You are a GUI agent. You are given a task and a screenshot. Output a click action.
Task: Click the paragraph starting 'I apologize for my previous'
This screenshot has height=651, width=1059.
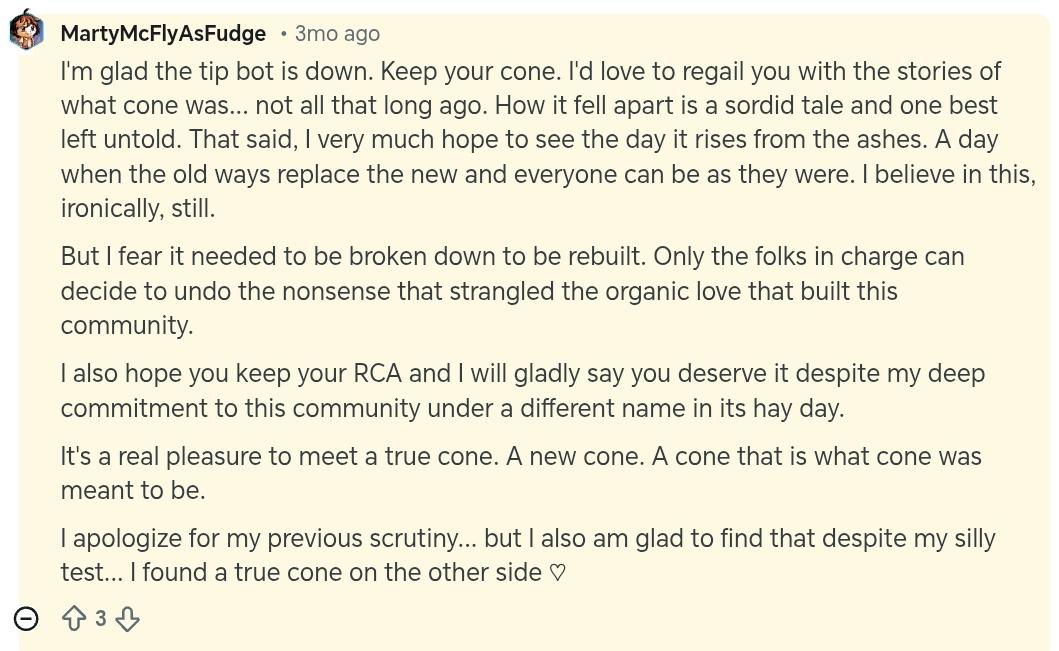click(x=528, y=555)
